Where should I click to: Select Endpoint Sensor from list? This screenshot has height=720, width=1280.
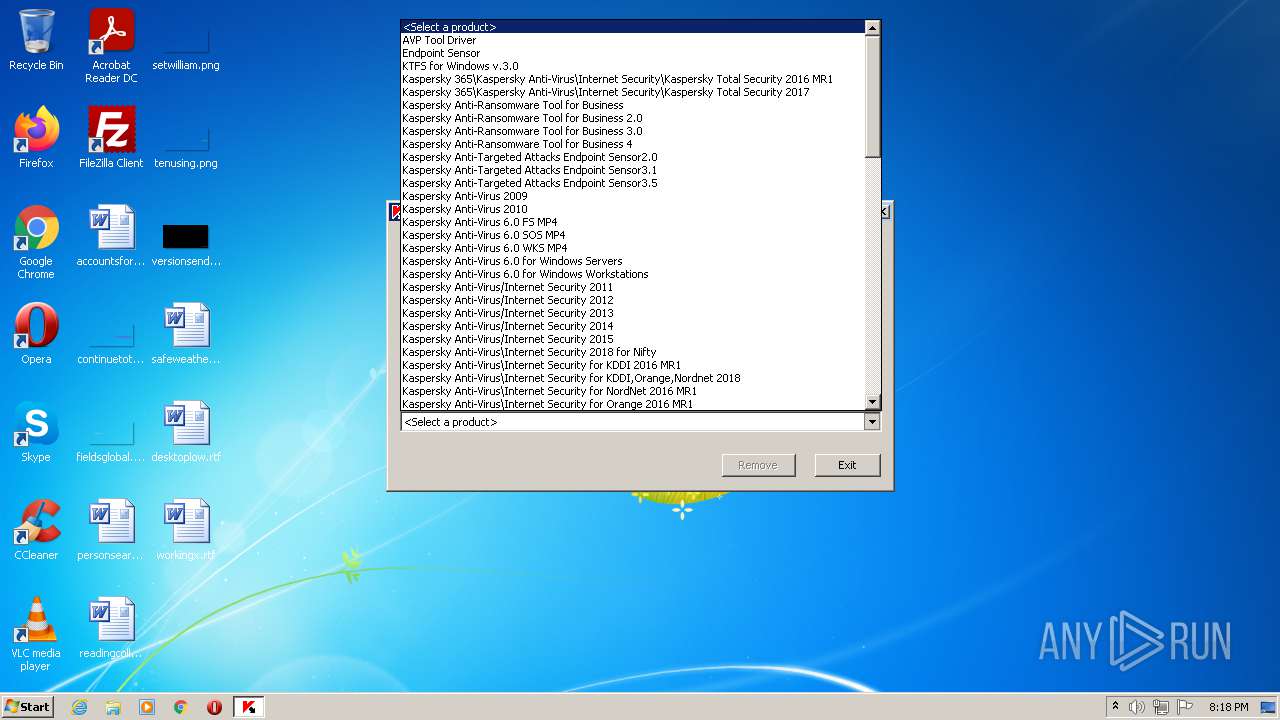tap(632, 53)
